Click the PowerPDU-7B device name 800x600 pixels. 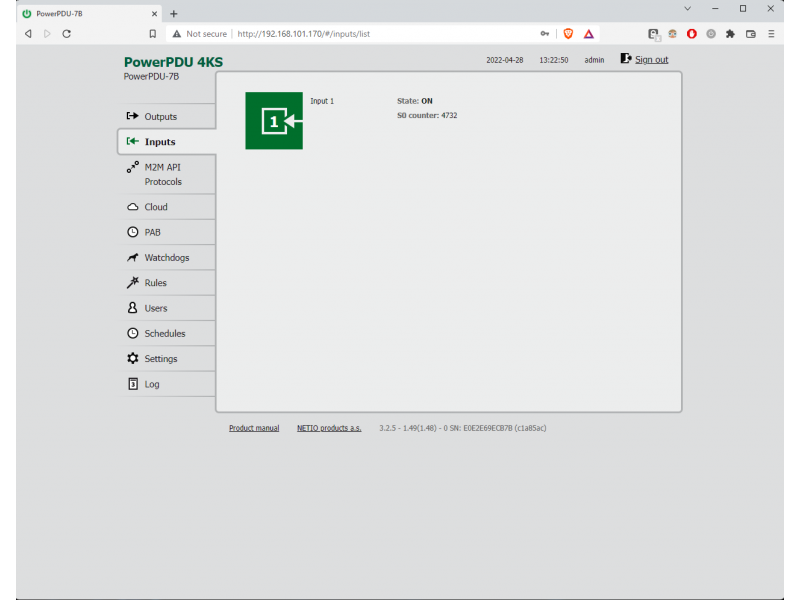click(151, 77)
